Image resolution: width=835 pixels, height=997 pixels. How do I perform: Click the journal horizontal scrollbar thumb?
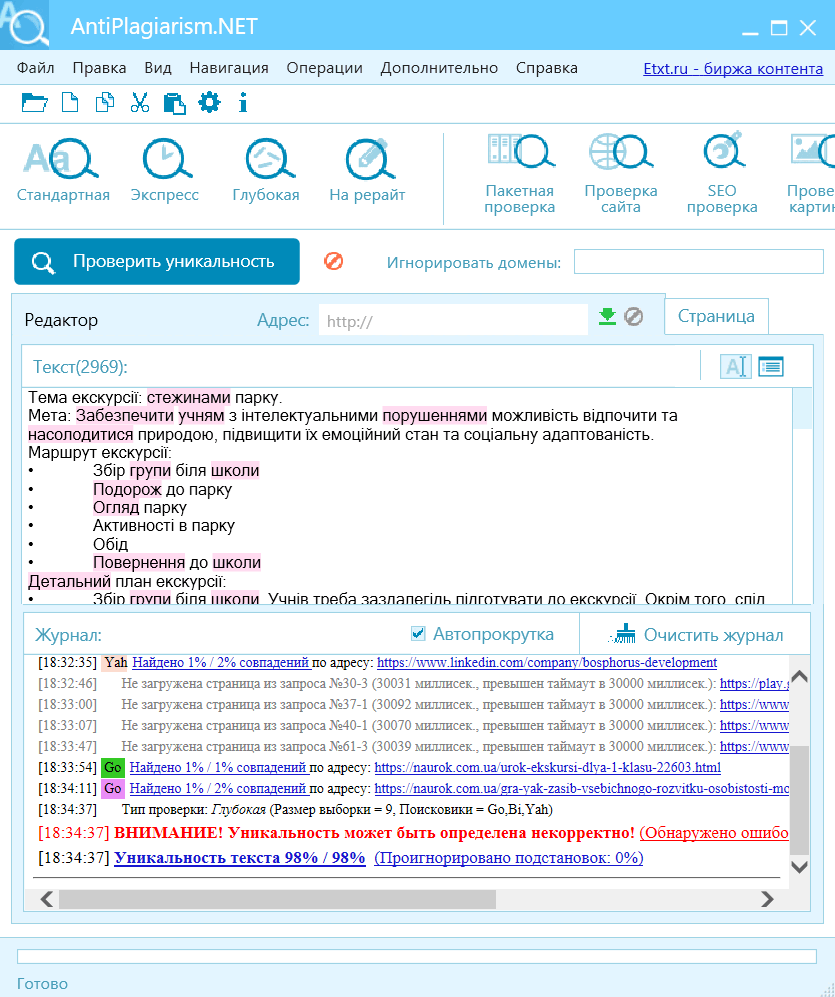click(x=277, y=899)
